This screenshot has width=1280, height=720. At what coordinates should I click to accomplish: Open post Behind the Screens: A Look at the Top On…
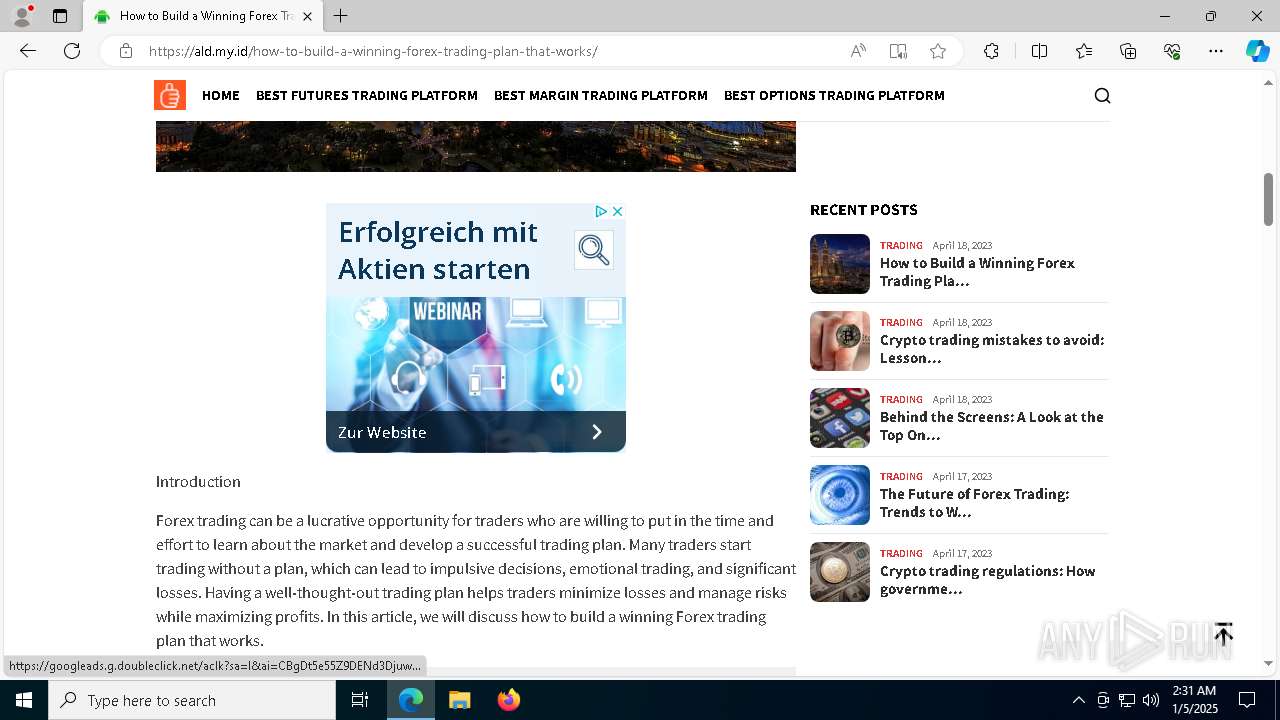[x=992, y=426]
